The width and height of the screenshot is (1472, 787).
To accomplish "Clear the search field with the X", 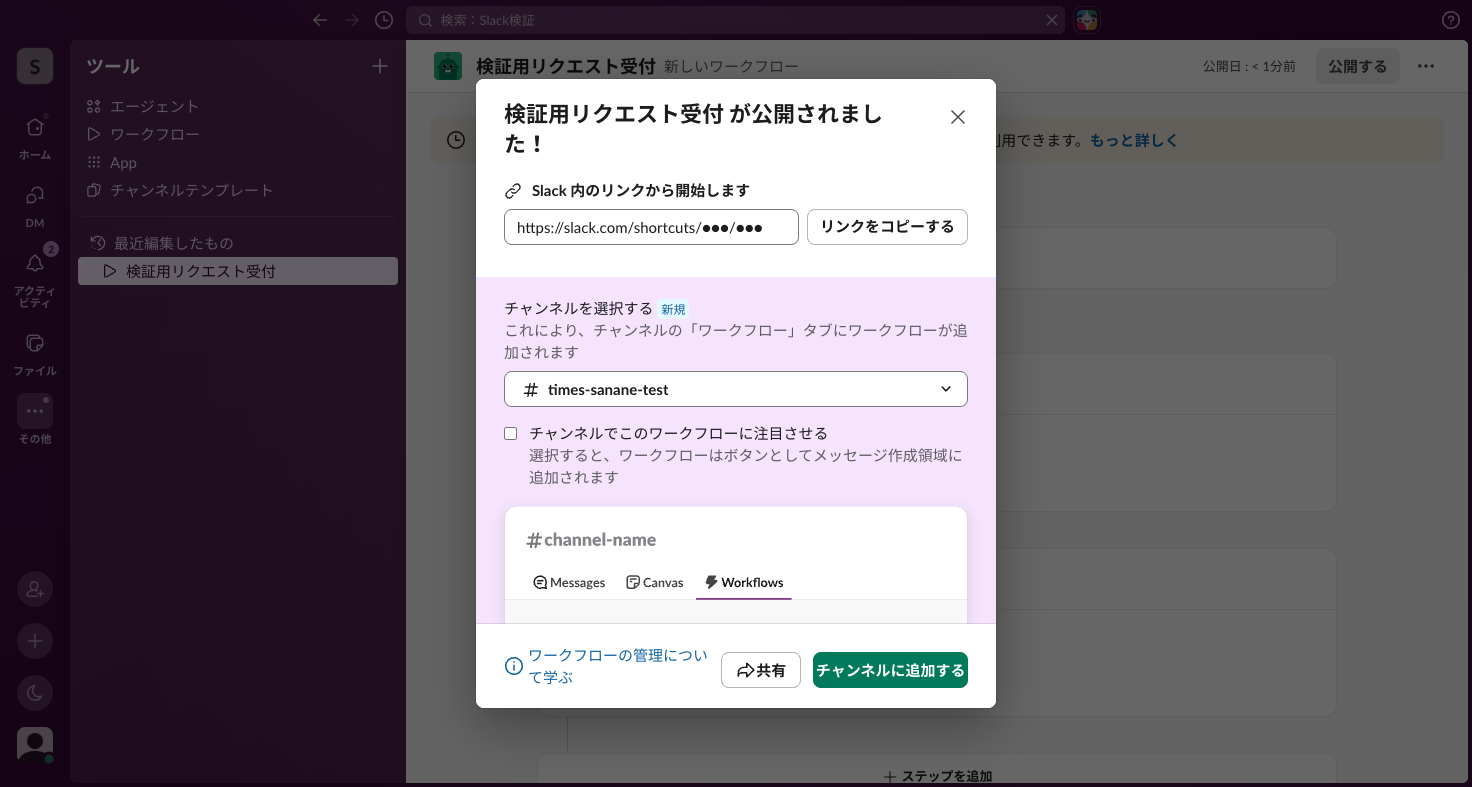I will 1052,20.
